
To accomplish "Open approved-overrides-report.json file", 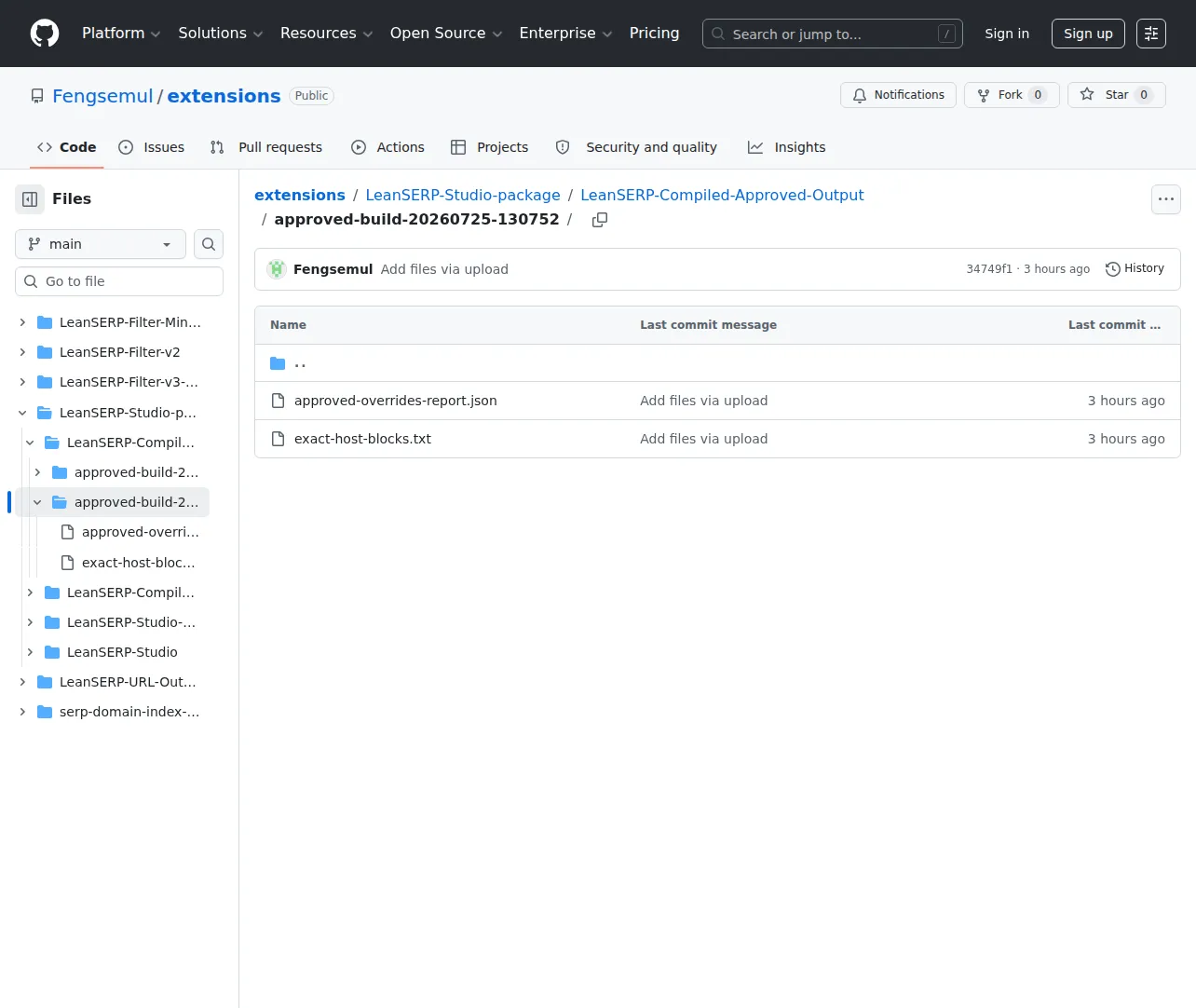I will (396, 401).
